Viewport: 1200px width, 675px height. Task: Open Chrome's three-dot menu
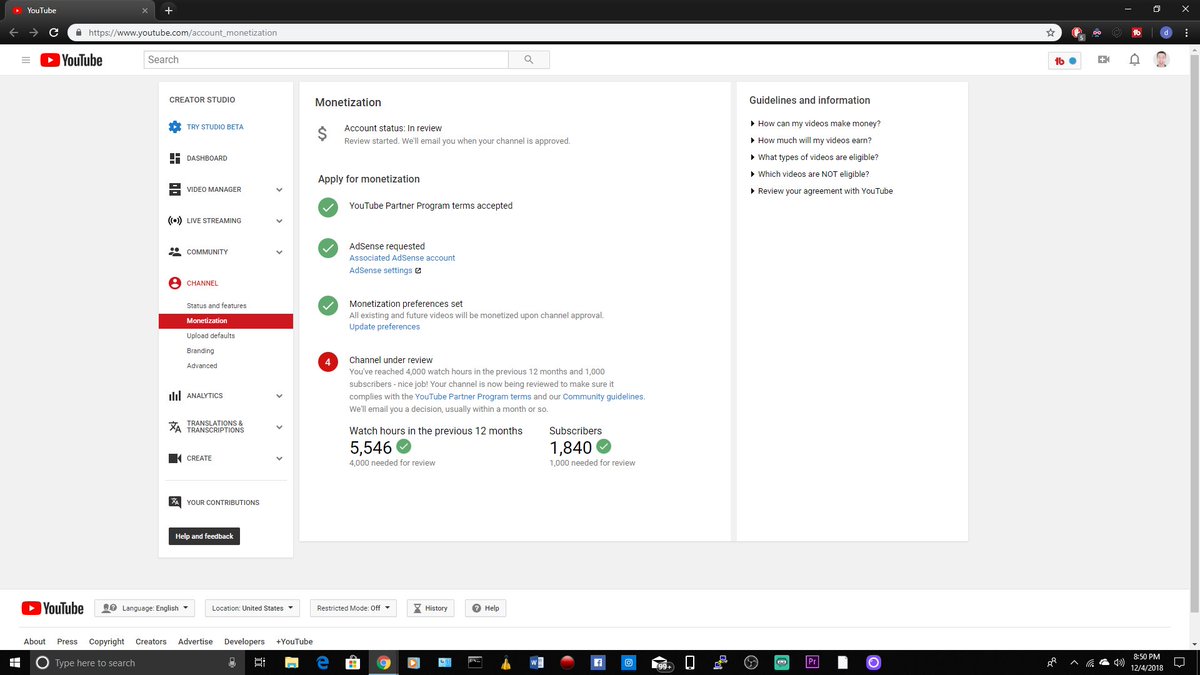1186,32
